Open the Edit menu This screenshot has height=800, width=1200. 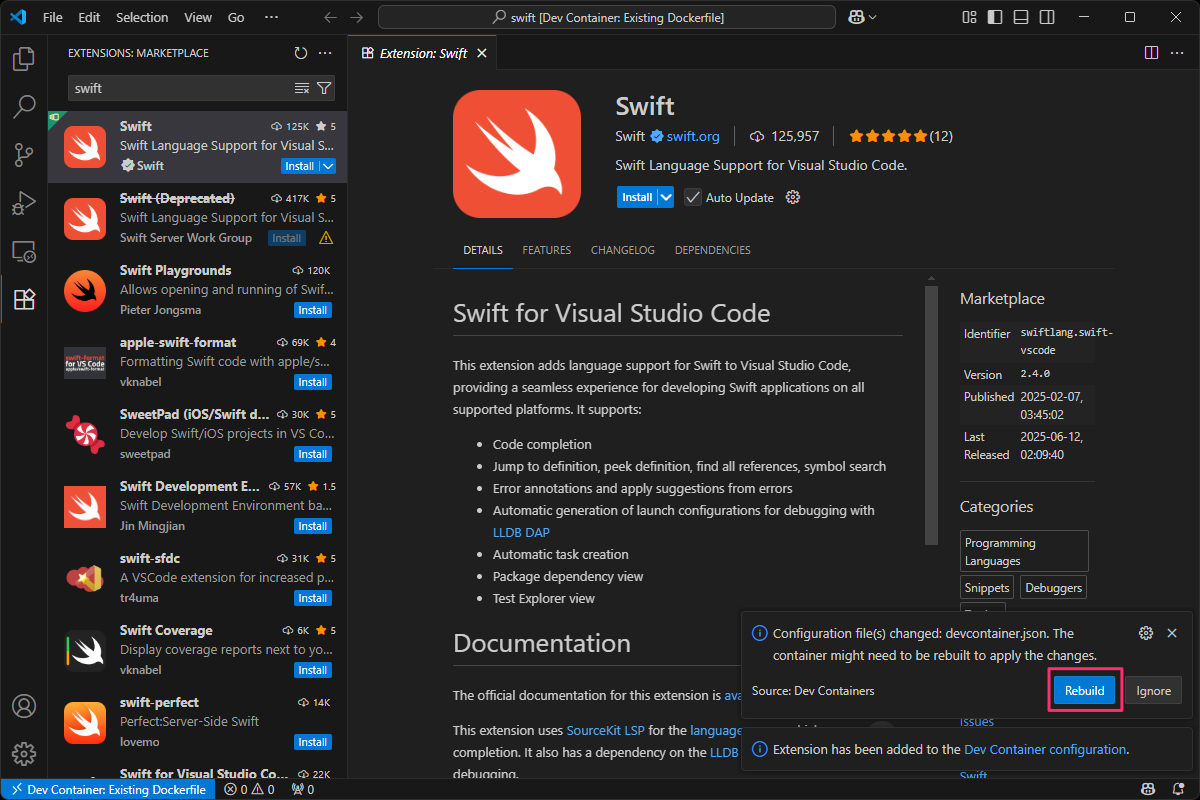(x=89, y=17)
